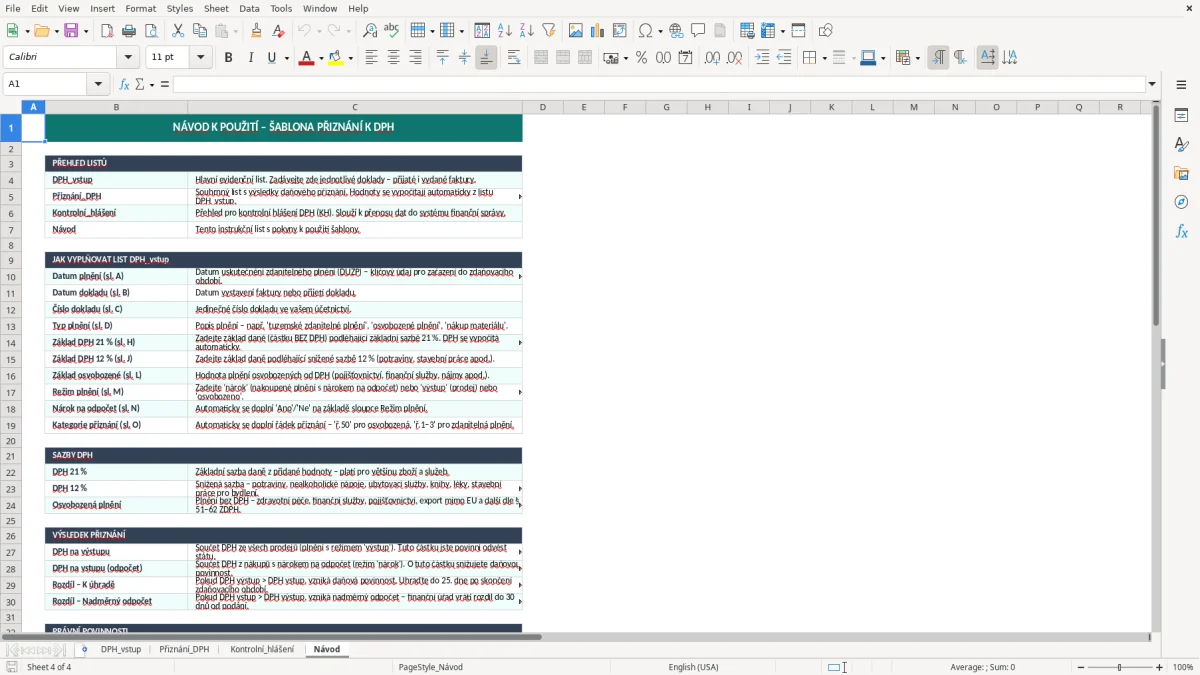Adjust the zoom slider in status bar
The width and height of the screenshot is (1200, 675).
(x=1120, y=667)
